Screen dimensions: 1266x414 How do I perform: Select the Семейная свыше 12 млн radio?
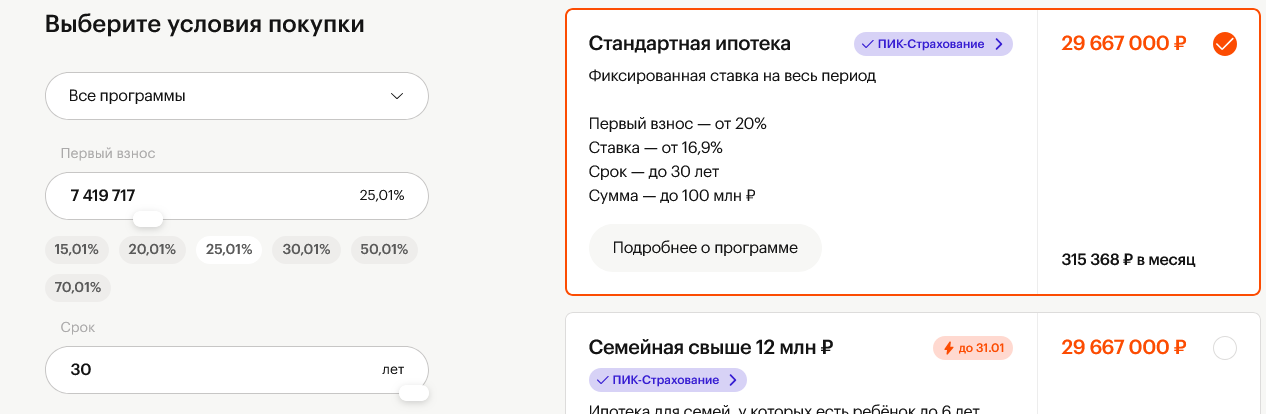(1224, 348)
